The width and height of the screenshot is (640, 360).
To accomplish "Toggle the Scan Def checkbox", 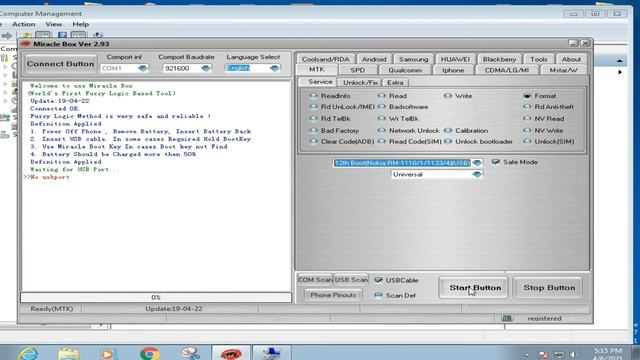I will [x=378, y=295].
